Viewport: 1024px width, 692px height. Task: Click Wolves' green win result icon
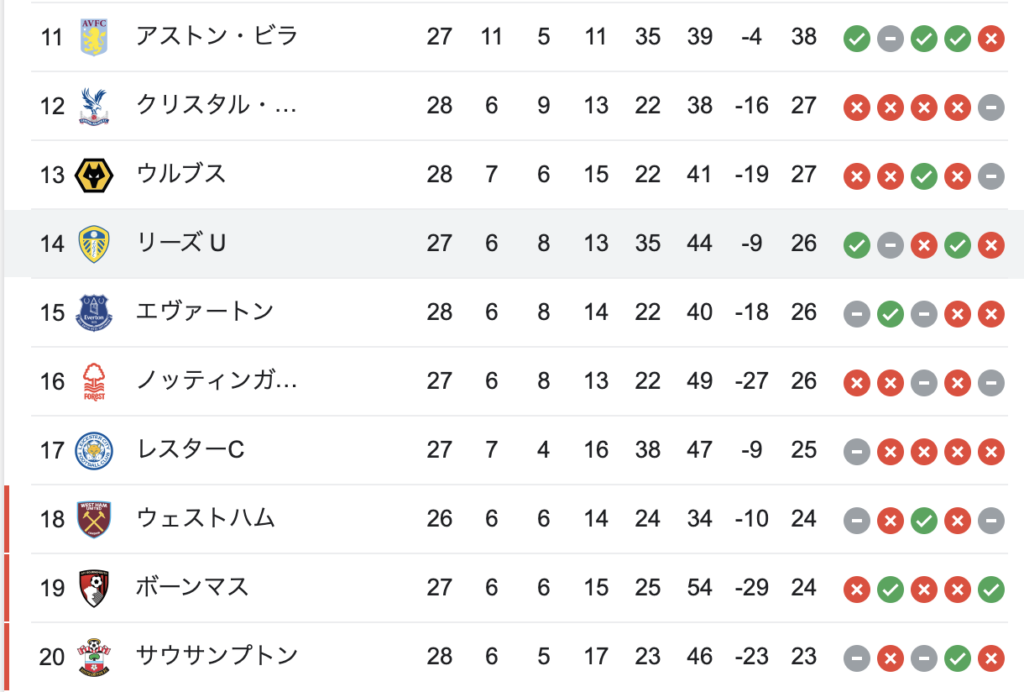[923, 176]
